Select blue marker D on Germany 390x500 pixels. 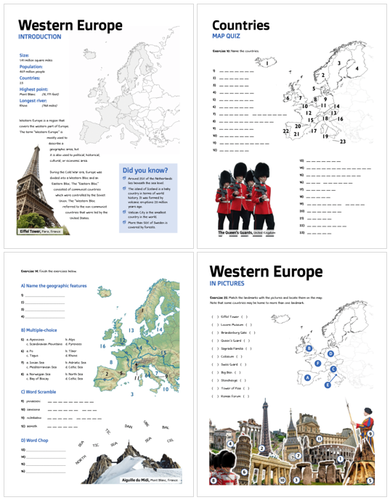(330, 354)
